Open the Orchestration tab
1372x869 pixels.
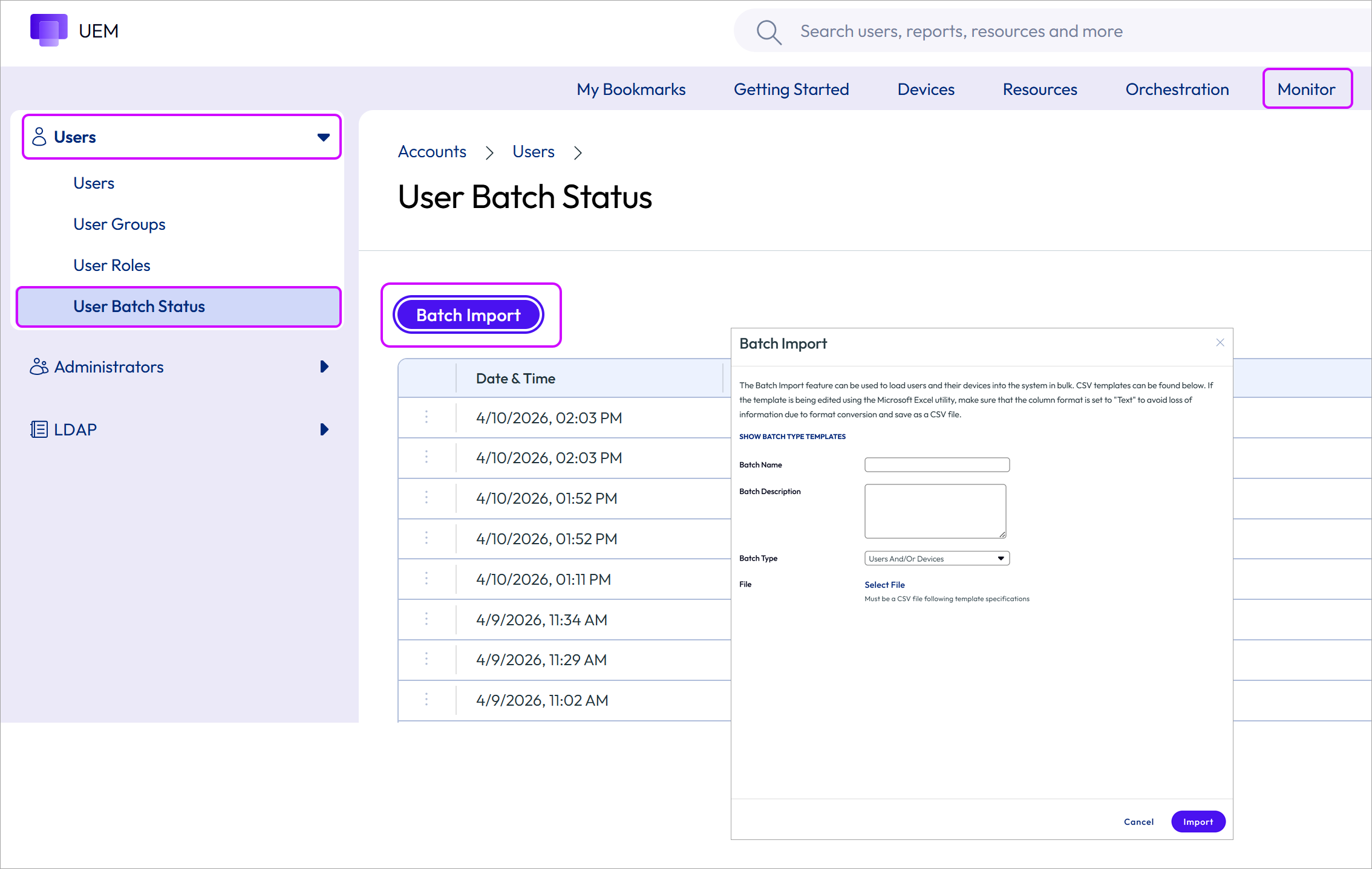[x=1177, y=90]
